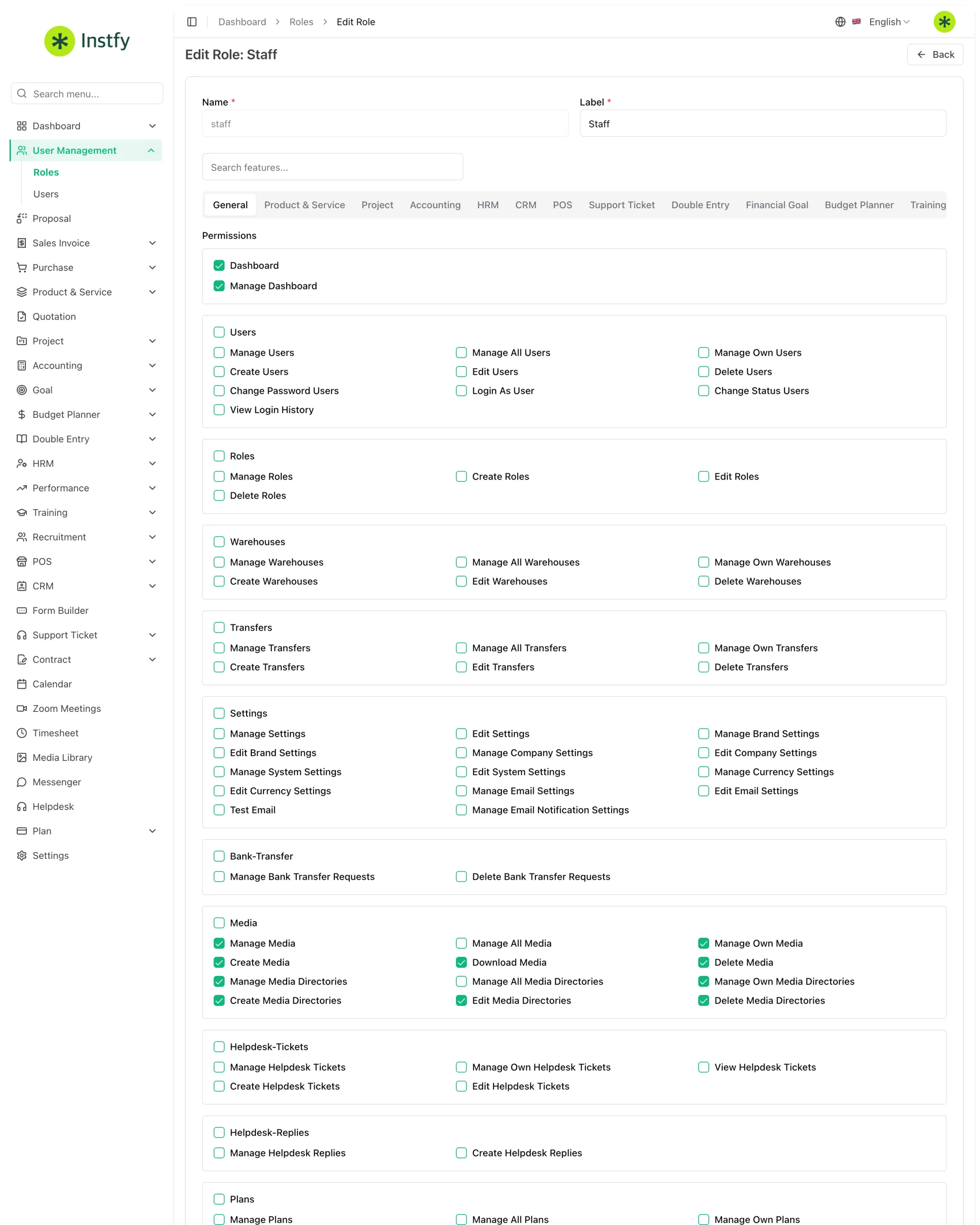Uncheck the Manage Dashboard checkbox
The height and width of the screenshot is (1225, 980).
(219, 286)
